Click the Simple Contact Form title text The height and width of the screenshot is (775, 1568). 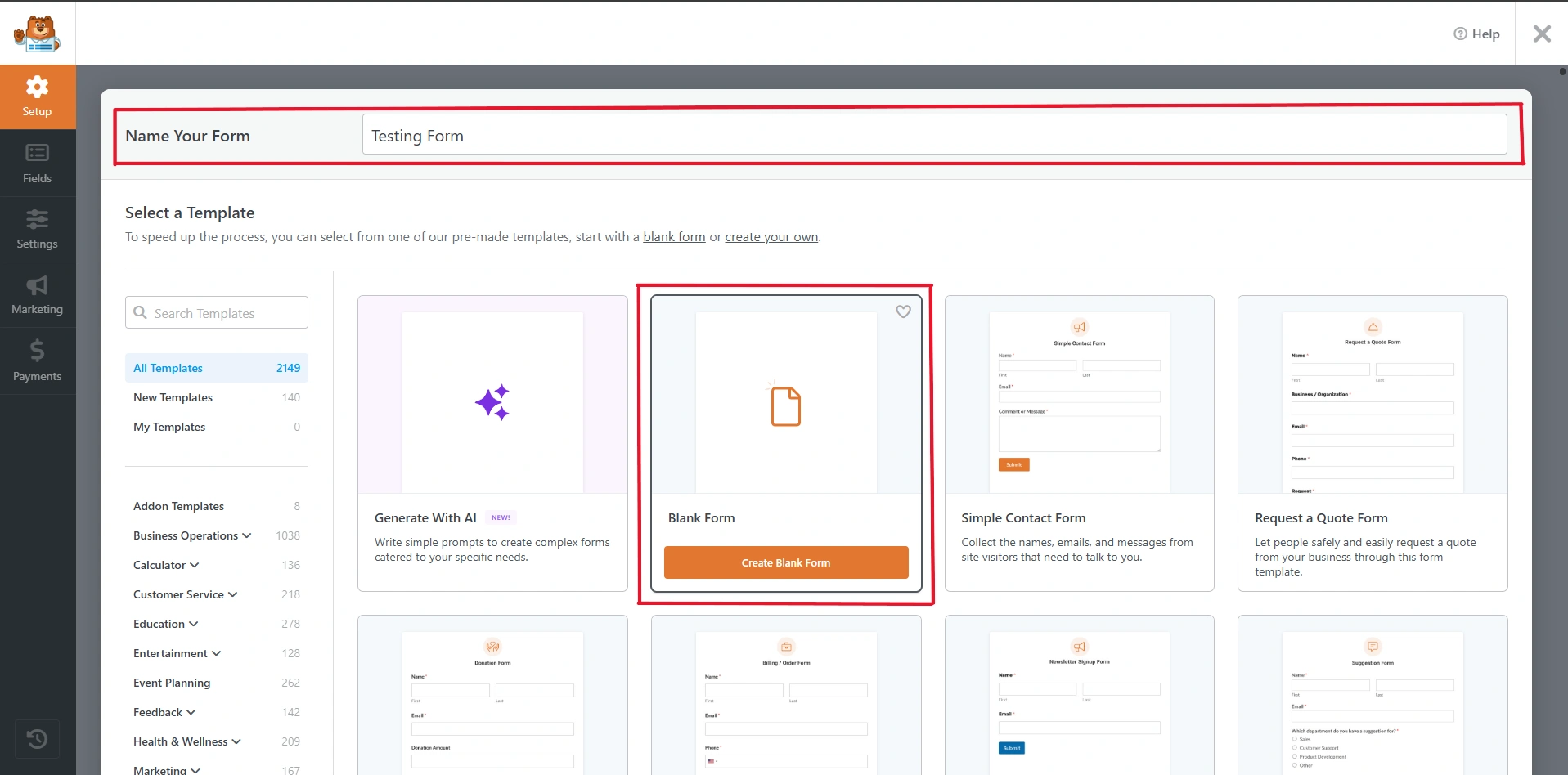1023,517
